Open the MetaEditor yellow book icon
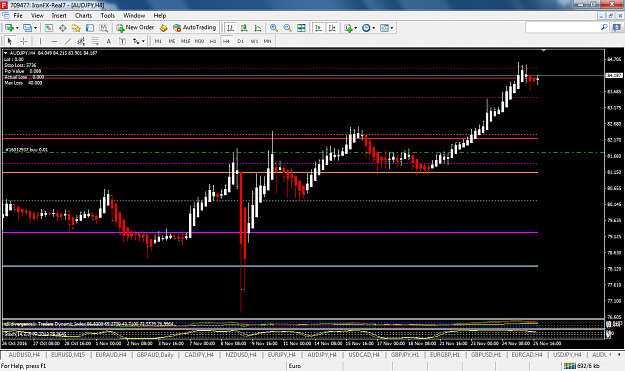Screen dimensions: 625x371 (163, 28)
